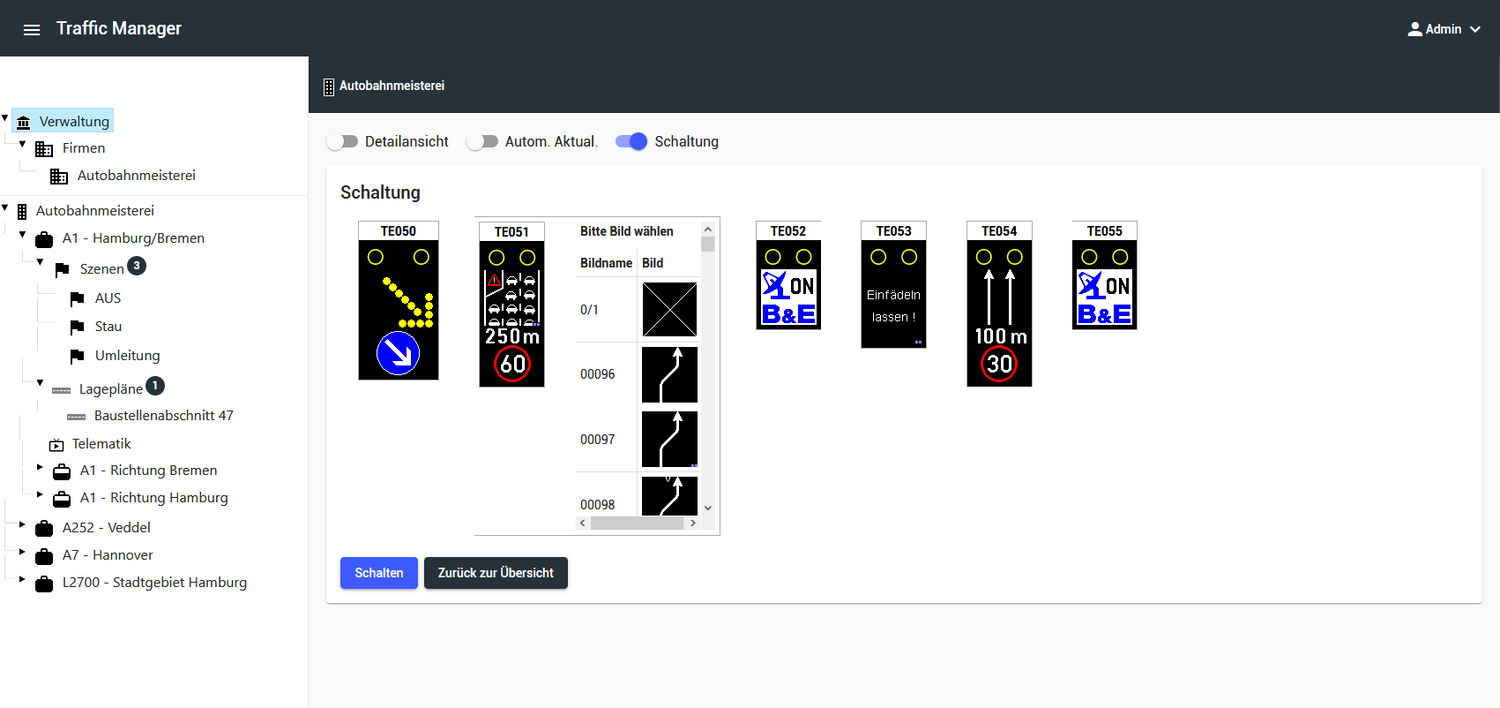Choose image 00096 thumbnail in the list
This screenshot has width=1500, height=708.
coord(669,375)
